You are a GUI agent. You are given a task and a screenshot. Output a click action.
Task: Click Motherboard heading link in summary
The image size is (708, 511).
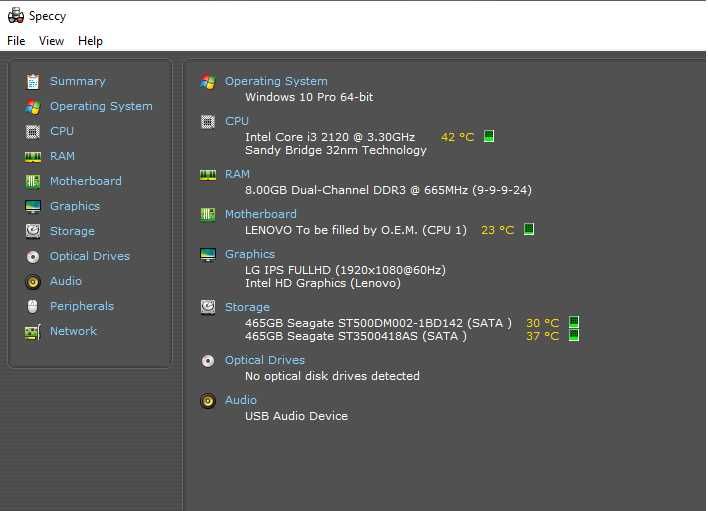(x=261, y=214)
